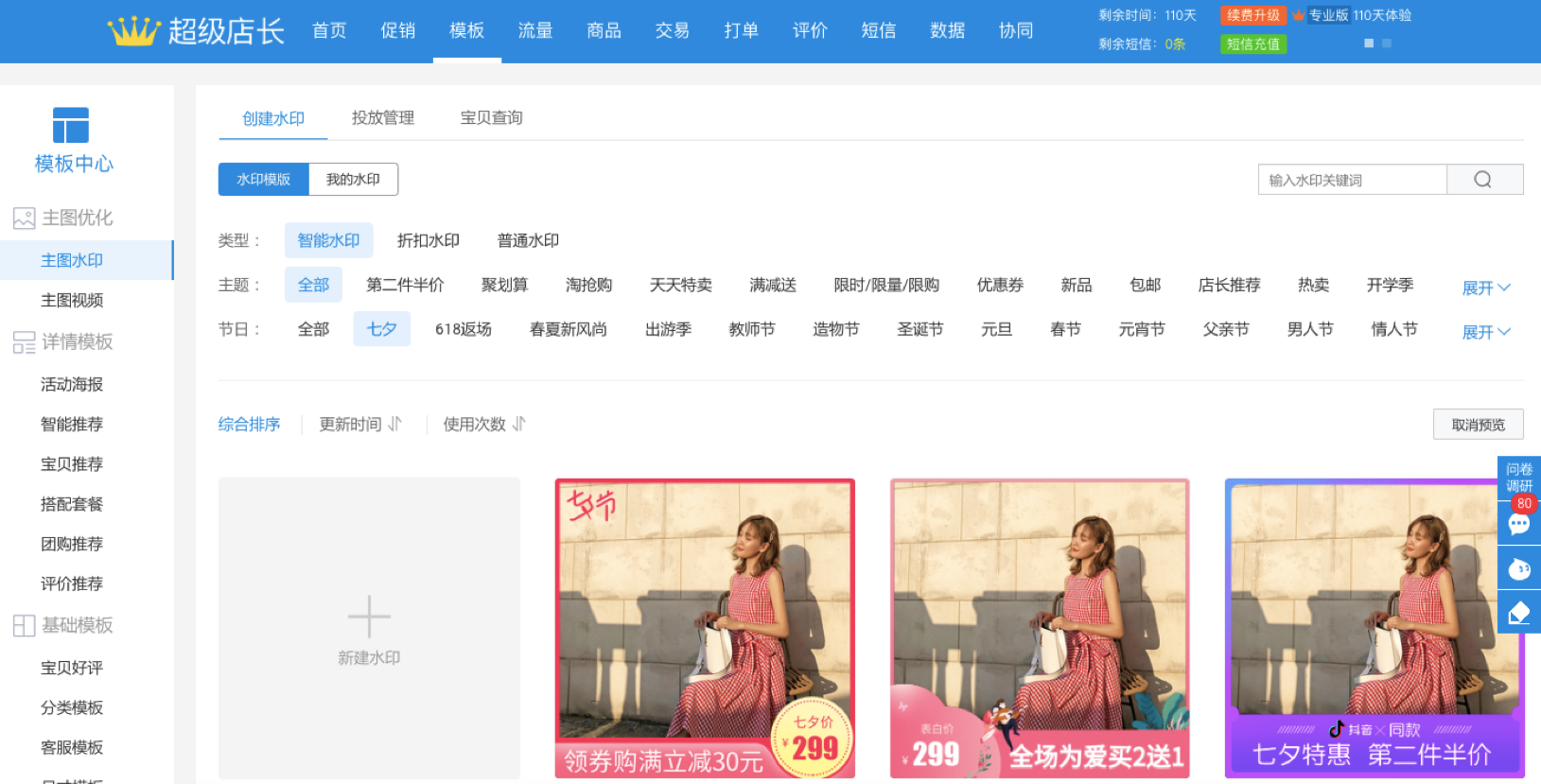Click the Wangwang mascot support icon
This screenshot has height=784, width=1541.
(x=1519, y=568)
